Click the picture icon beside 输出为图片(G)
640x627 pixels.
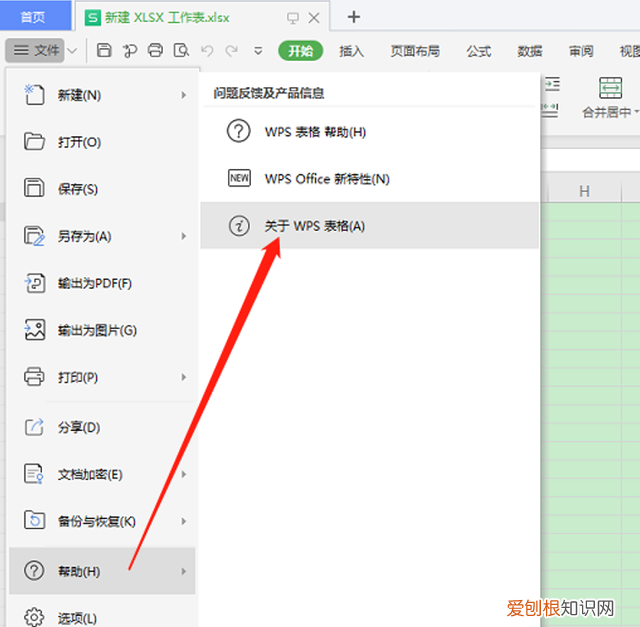[x=35, y=330]
